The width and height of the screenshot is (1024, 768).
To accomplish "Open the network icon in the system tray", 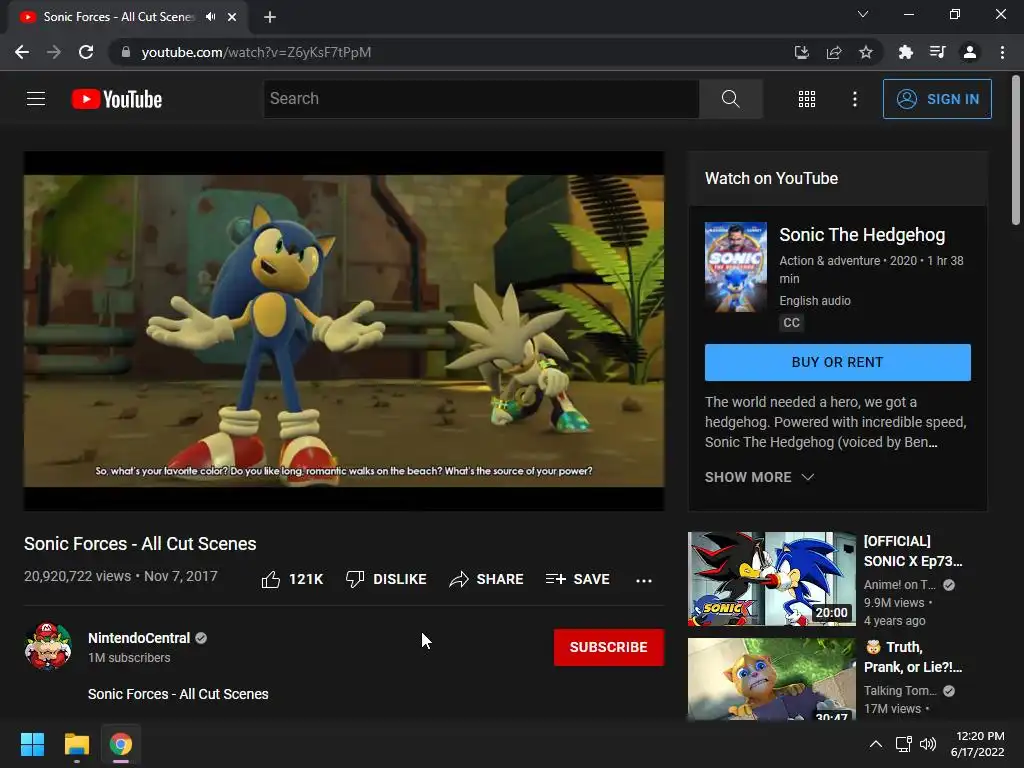I will [903, 744].
